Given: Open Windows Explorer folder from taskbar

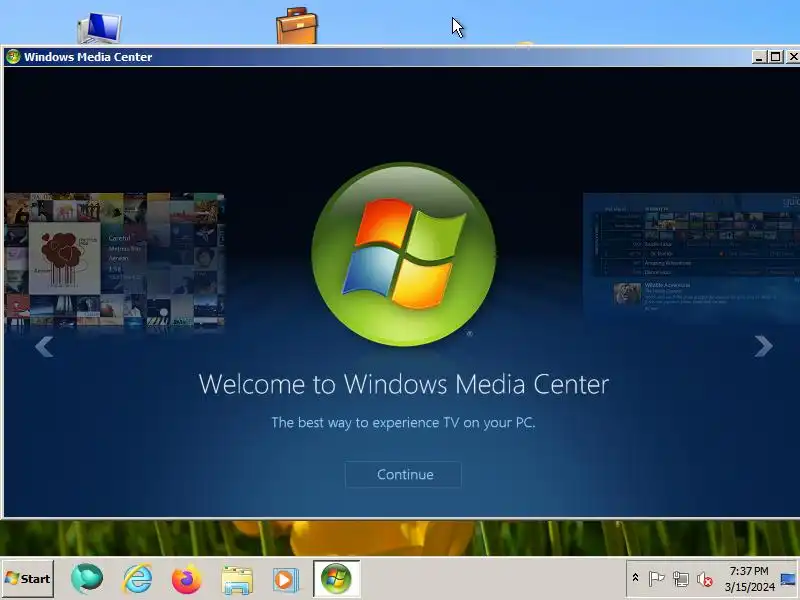Looking at the screenshot, I should coord(237,580).
